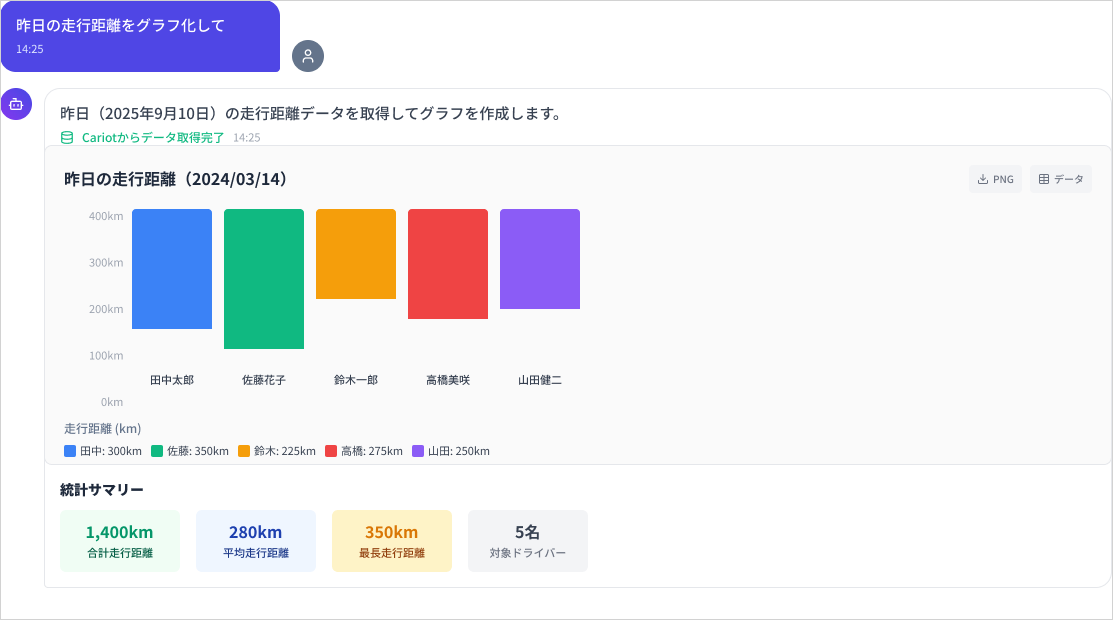Screen dimensions: 1113x620
Task: Click the purple assistant bot avatar icon
Action: point(16,104)
